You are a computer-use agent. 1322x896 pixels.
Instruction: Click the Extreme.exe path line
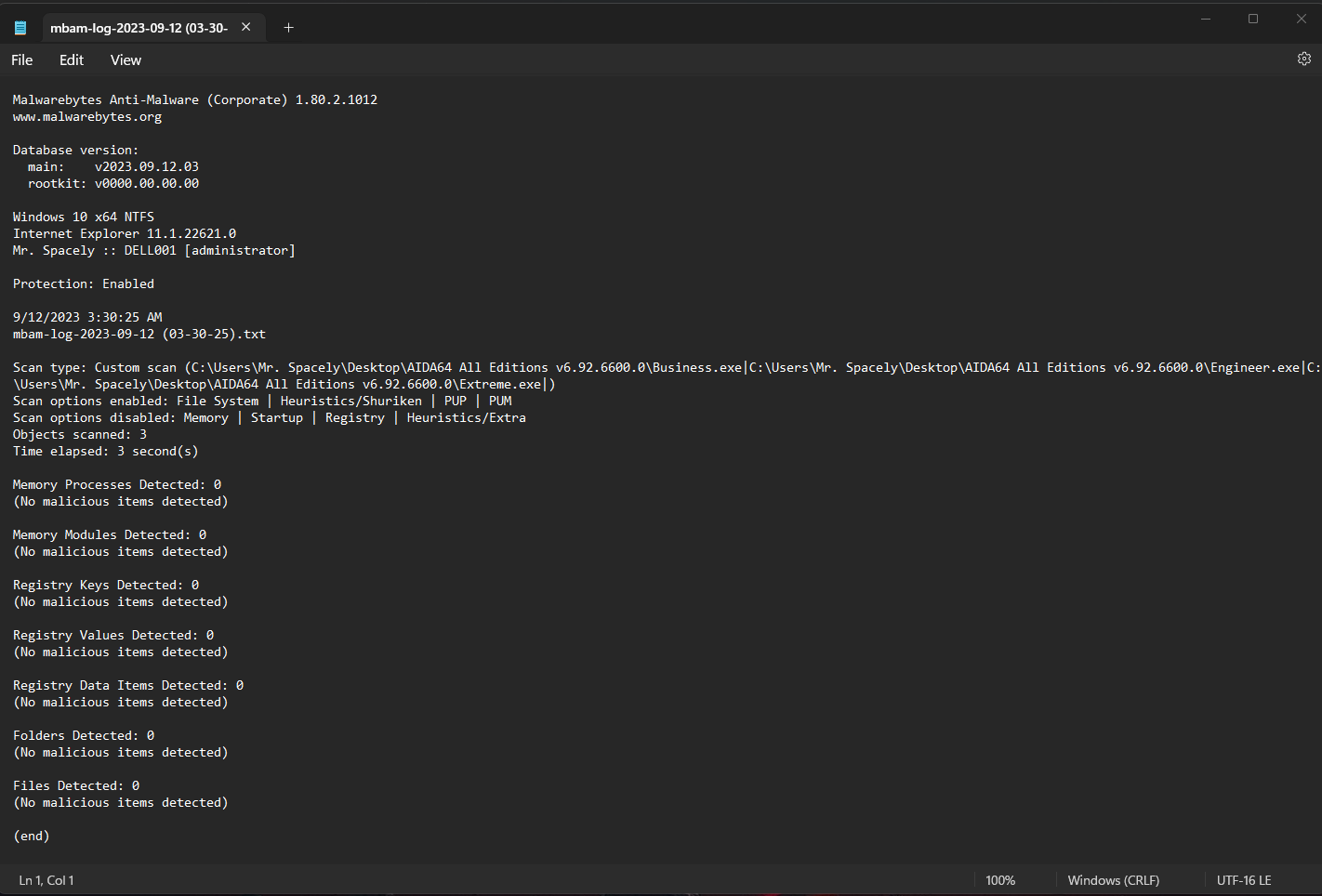284,384
